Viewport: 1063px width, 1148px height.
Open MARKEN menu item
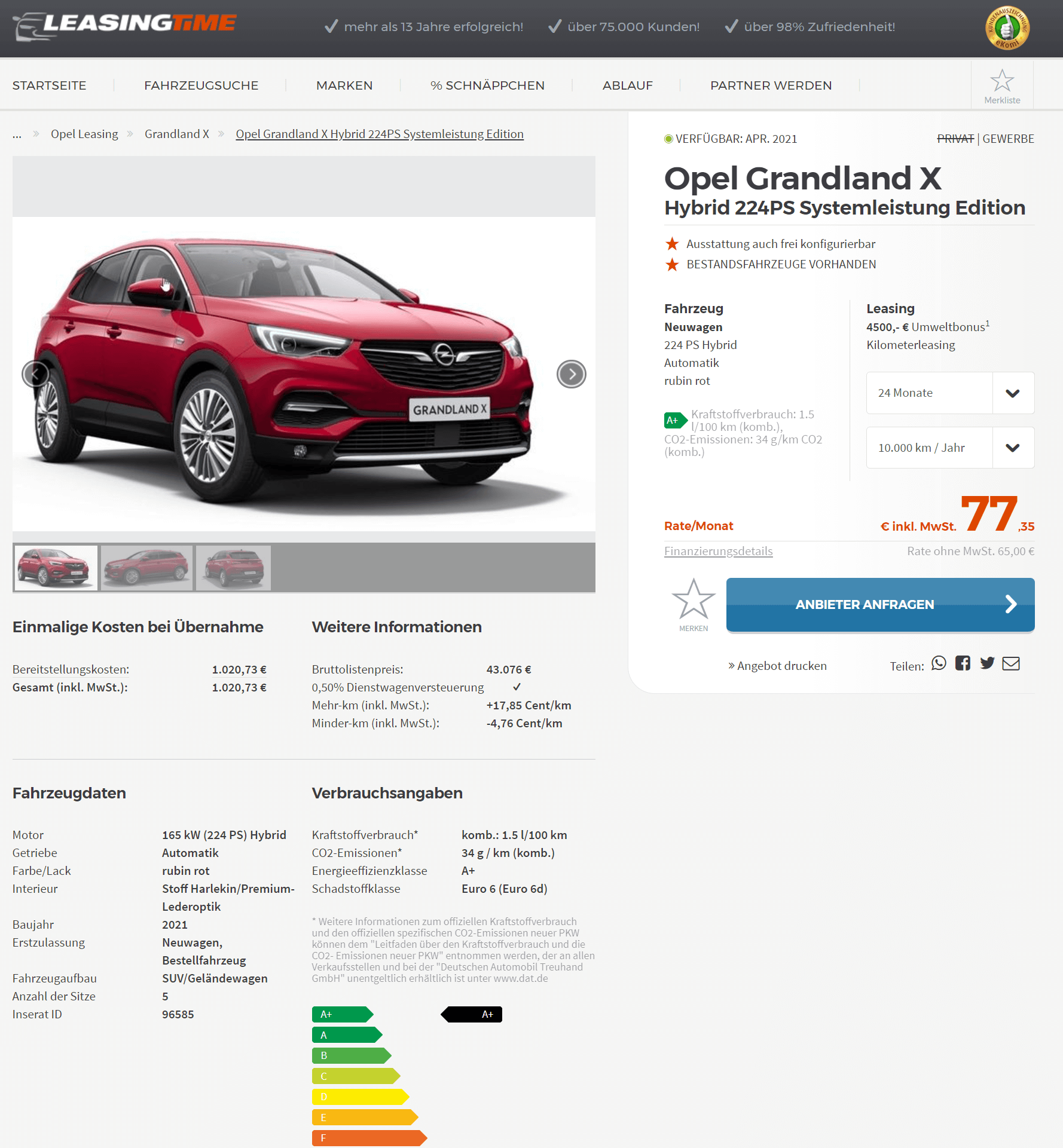(x=344, y=85)
